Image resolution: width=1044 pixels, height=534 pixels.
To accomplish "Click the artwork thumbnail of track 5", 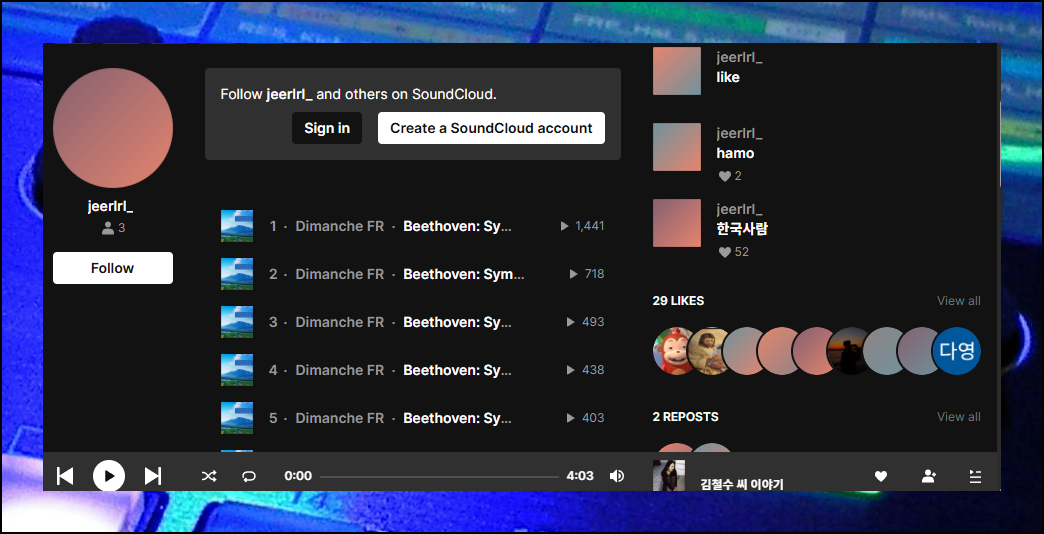I will [237, 417].
